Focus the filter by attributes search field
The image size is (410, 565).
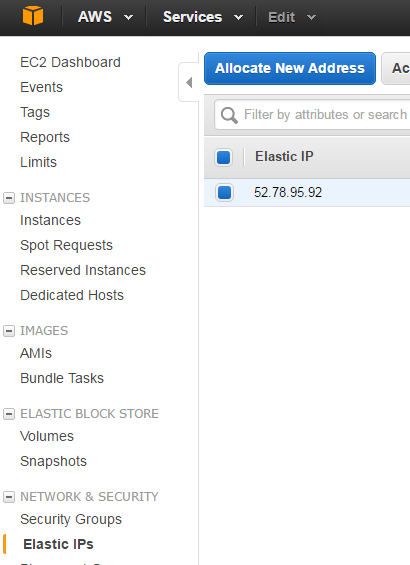[x=312, y=115]
